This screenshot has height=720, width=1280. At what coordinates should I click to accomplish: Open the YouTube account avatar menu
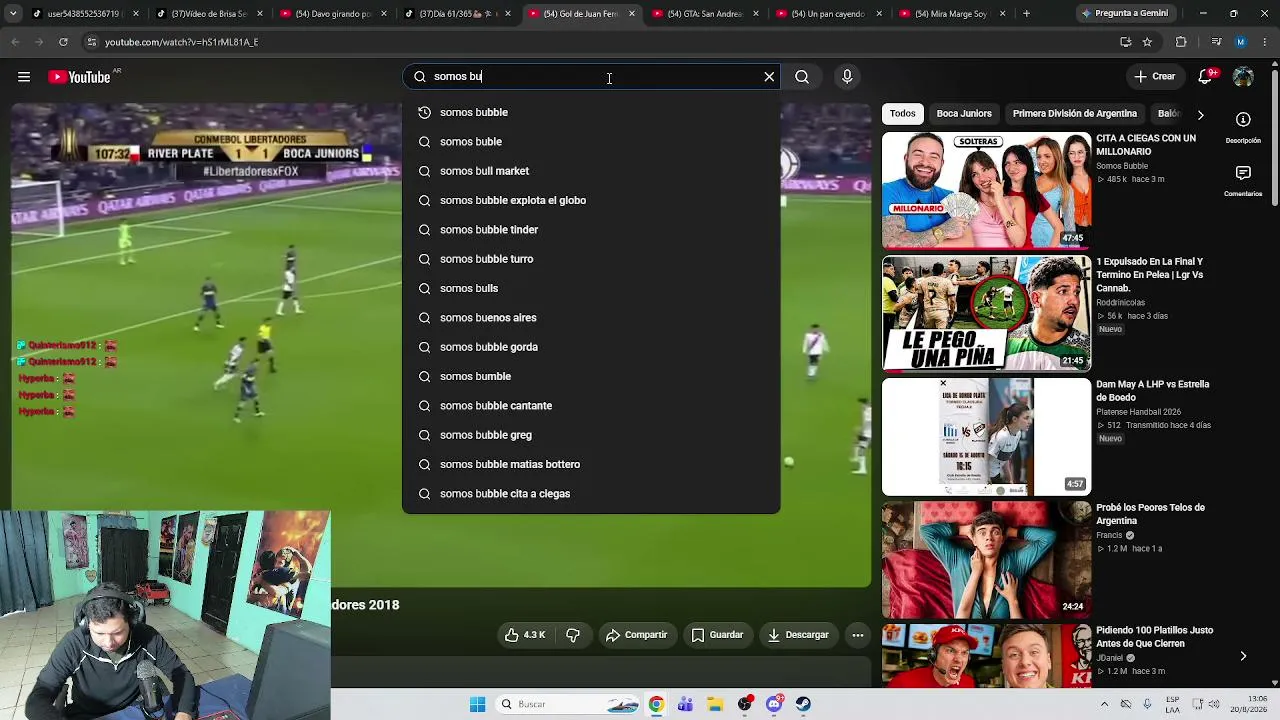(1243, 77)
